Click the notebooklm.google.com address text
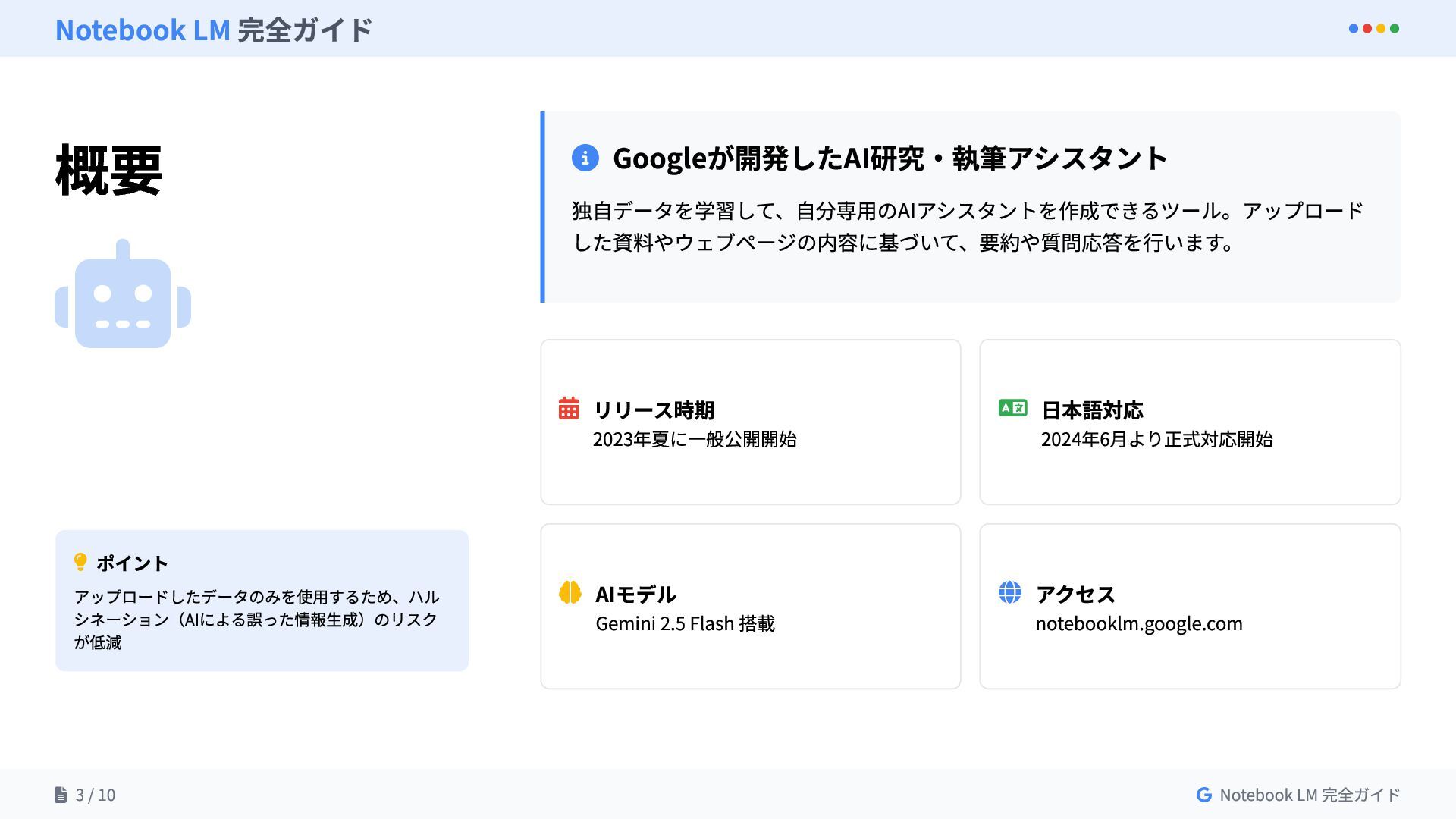 coord(1138,623)
